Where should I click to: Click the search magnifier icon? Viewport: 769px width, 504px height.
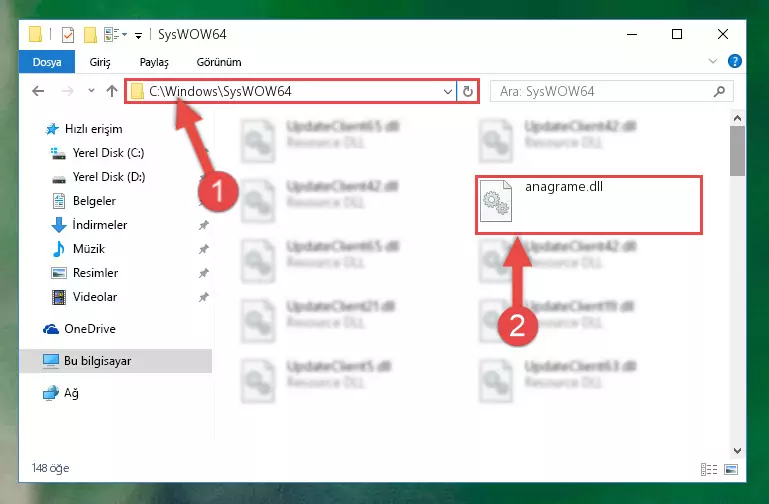(x=719, y=91)
